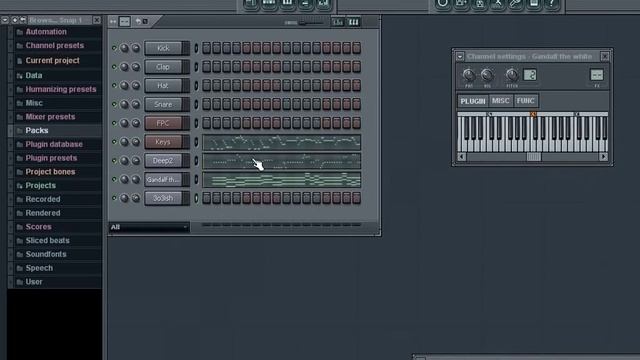The image size is (640, 360).
Task: Select the Snare channel button
Action: coord(163,104)
